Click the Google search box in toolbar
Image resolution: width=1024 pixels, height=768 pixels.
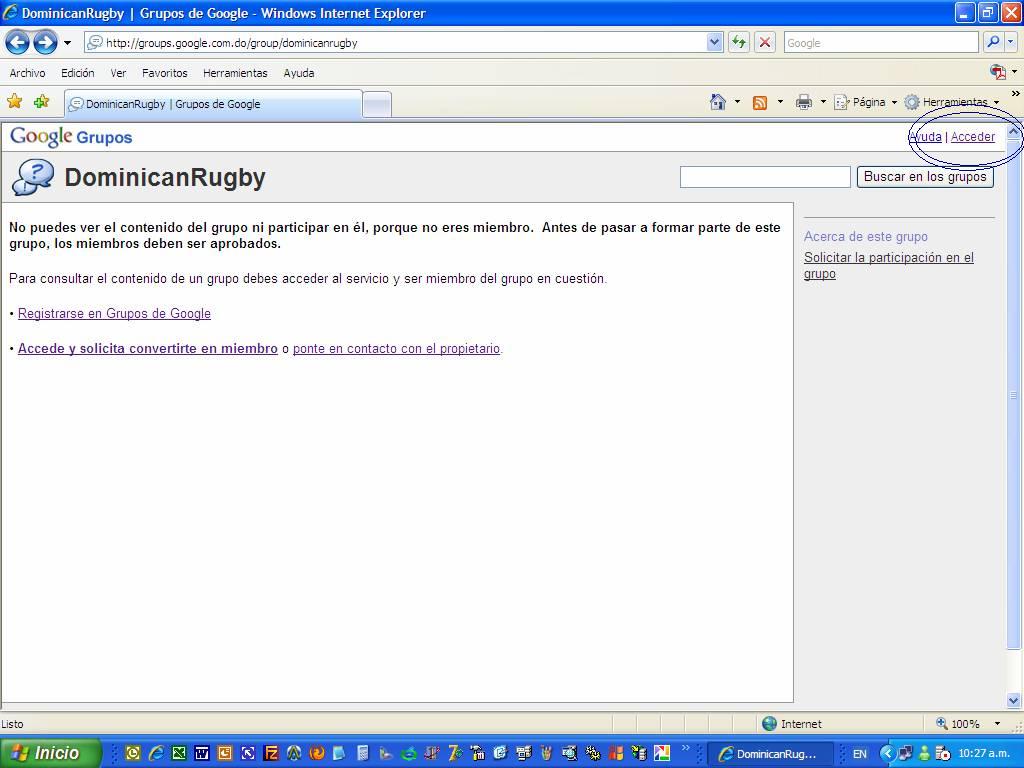click(x=881, y=43)
